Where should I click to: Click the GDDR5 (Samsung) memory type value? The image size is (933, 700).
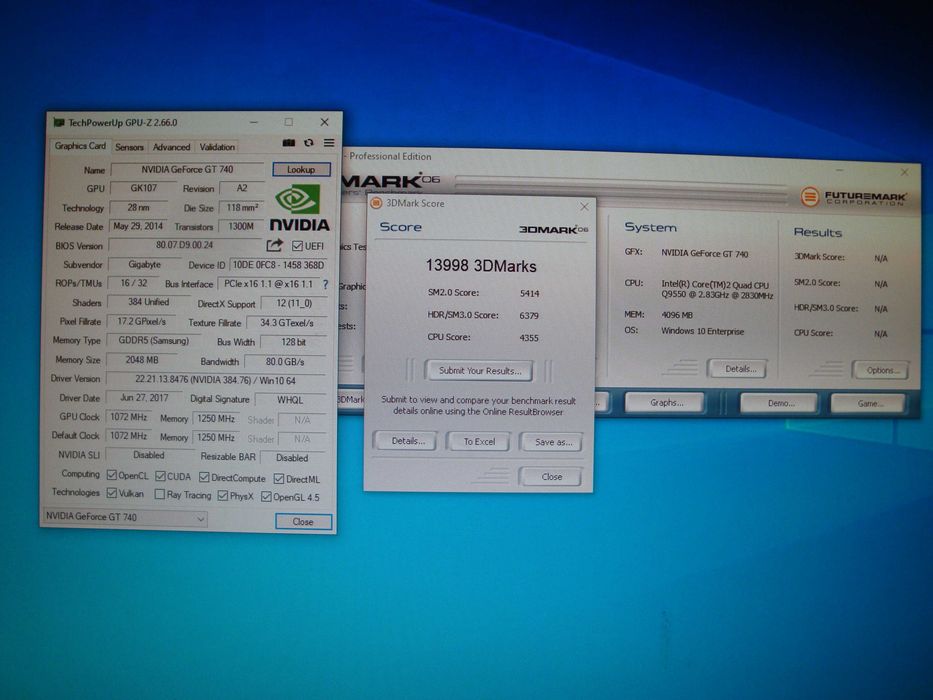(x=154, y=341)
